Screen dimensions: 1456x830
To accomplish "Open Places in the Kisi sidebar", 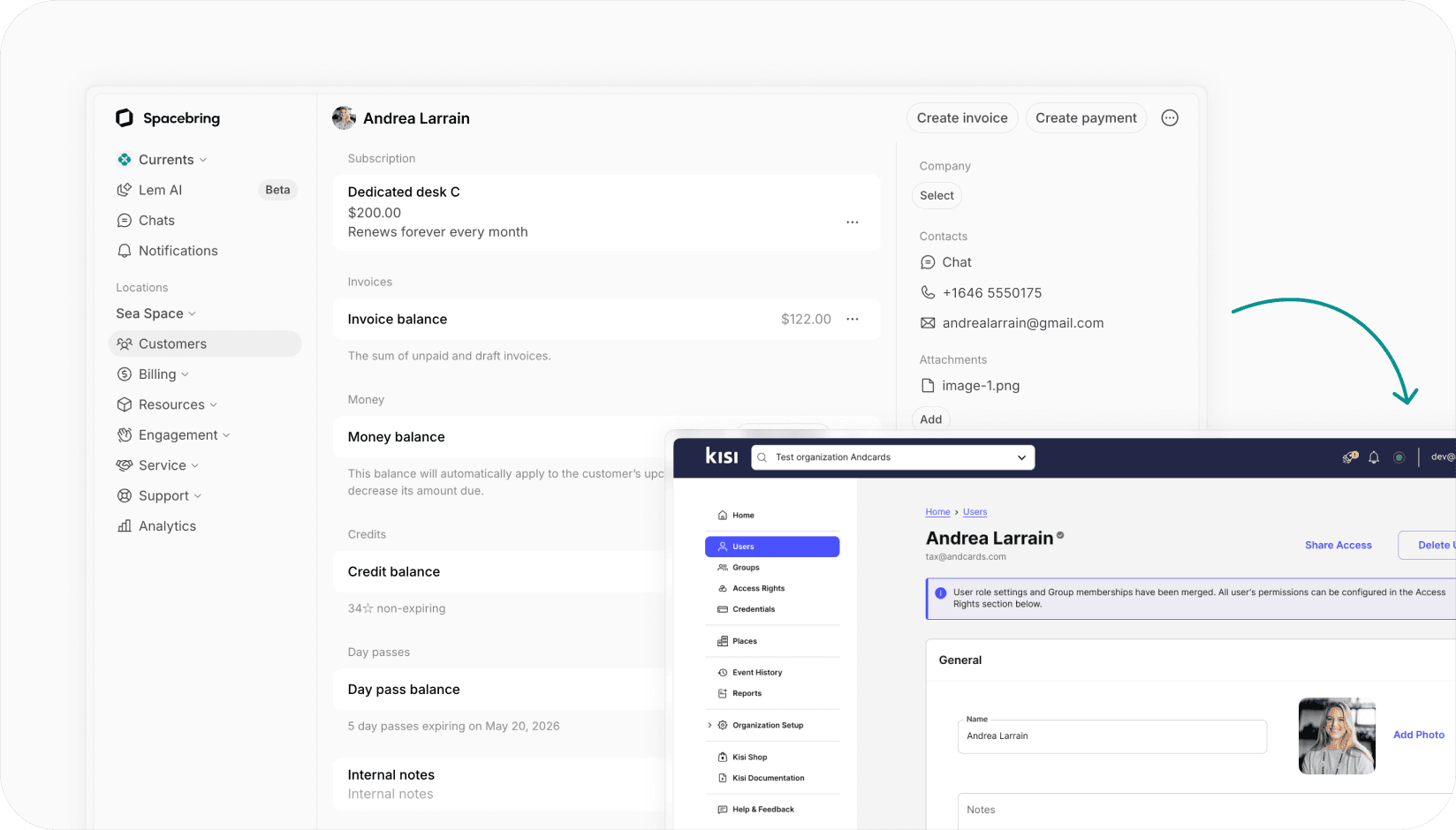I will click(737, 642).
